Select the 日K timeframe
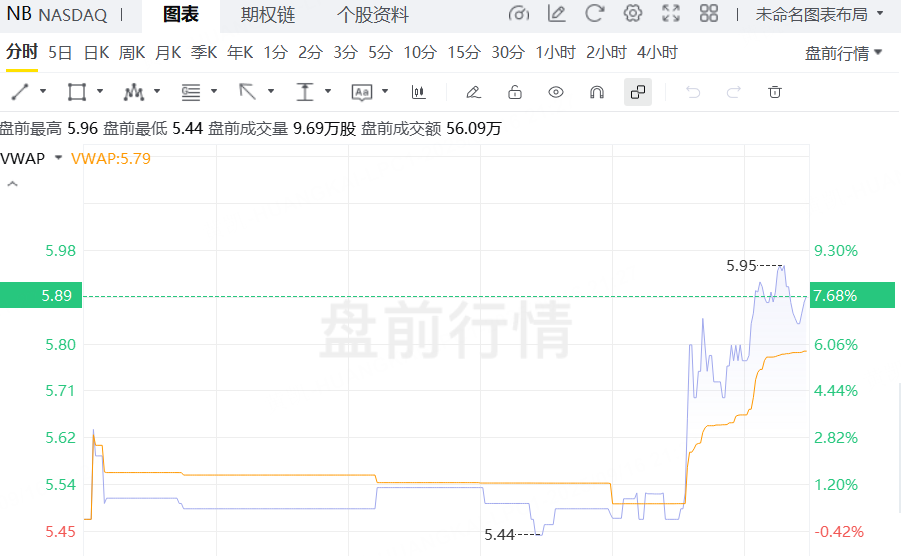 click(96, 53)
